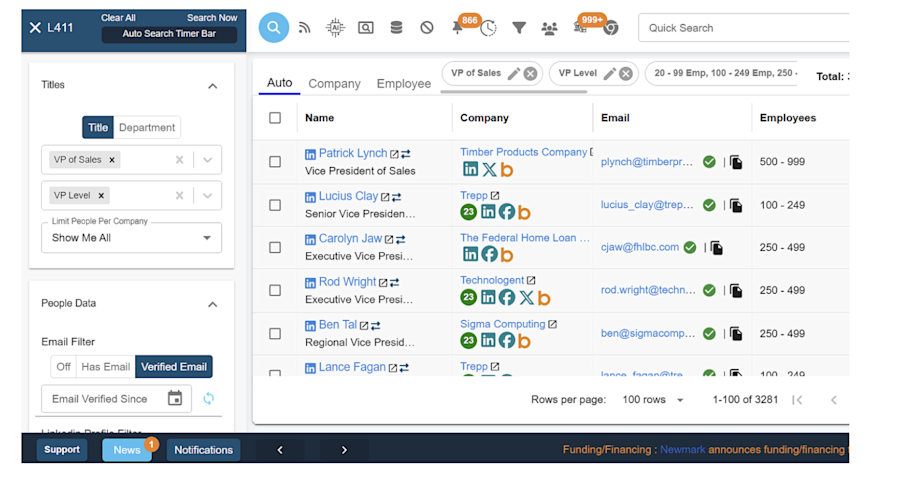Viewport: 900px width, 478px height.
Task: Select the Rod Wright row checkbox
Action: click(x=275, y=290)
